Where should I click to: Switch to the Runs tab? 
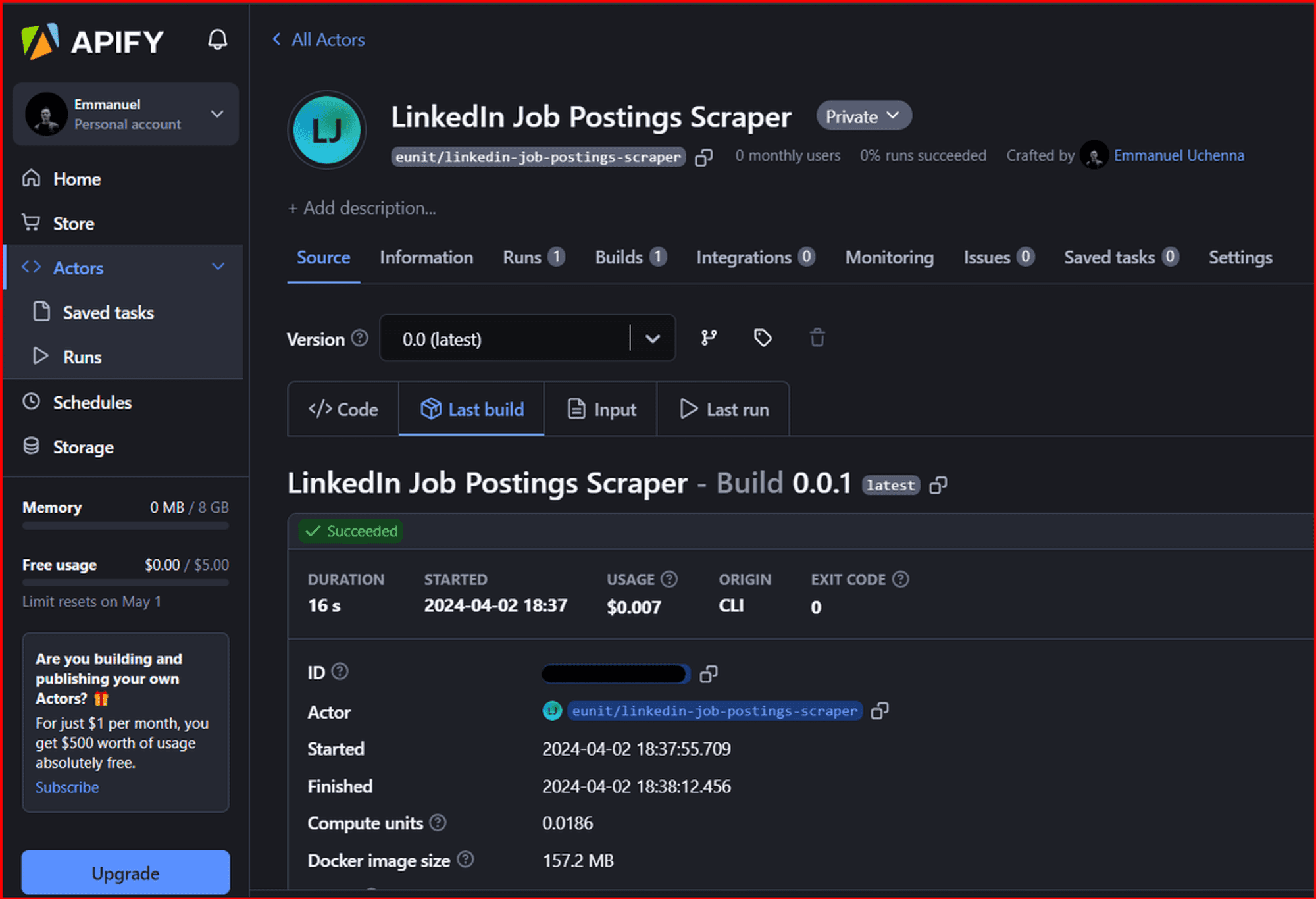534,258
